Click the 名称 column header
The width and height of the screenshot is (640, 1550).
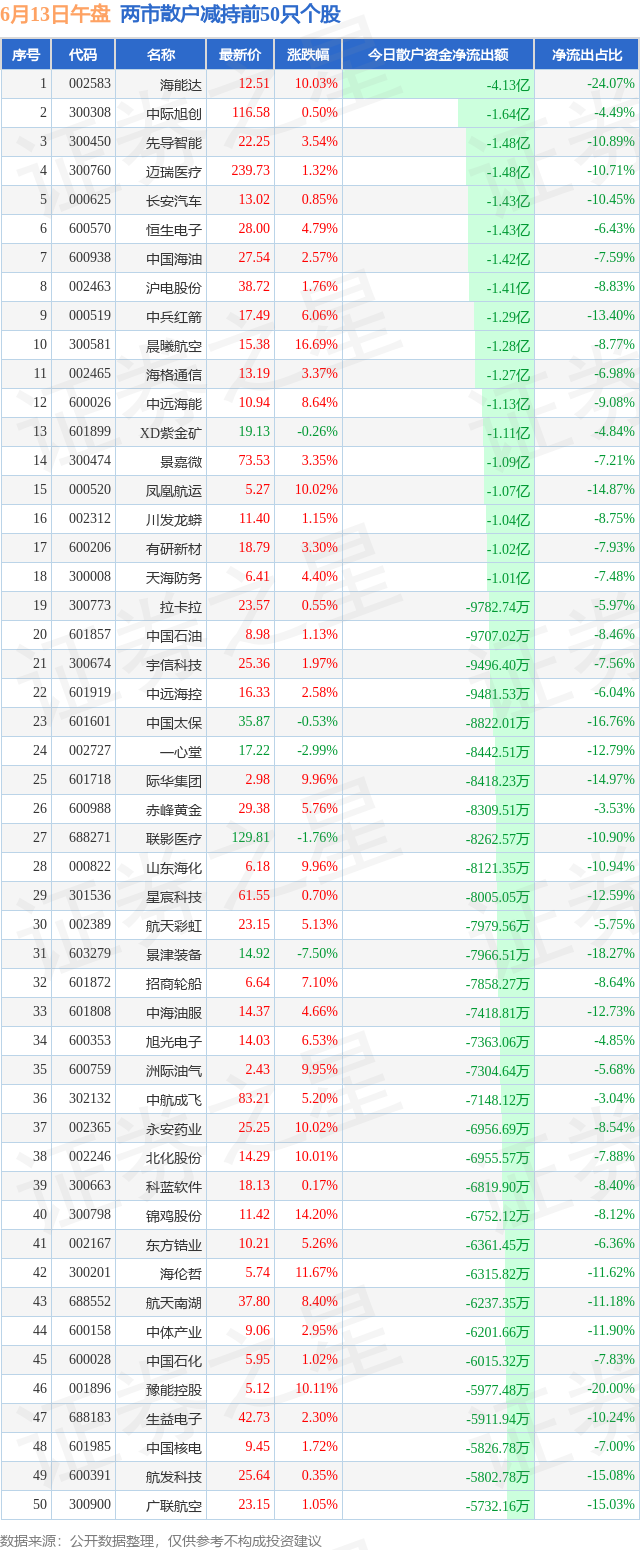click(x=161, y=55)
